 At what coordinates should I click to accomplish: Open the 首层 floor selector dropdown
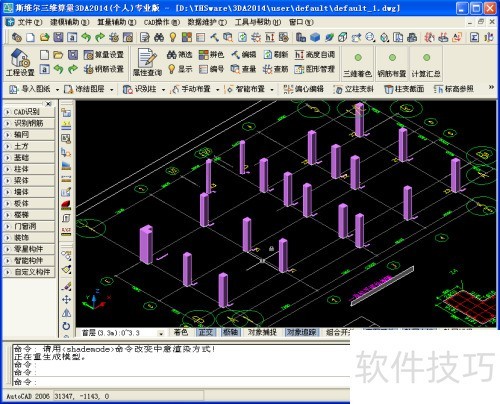point(123,333)
